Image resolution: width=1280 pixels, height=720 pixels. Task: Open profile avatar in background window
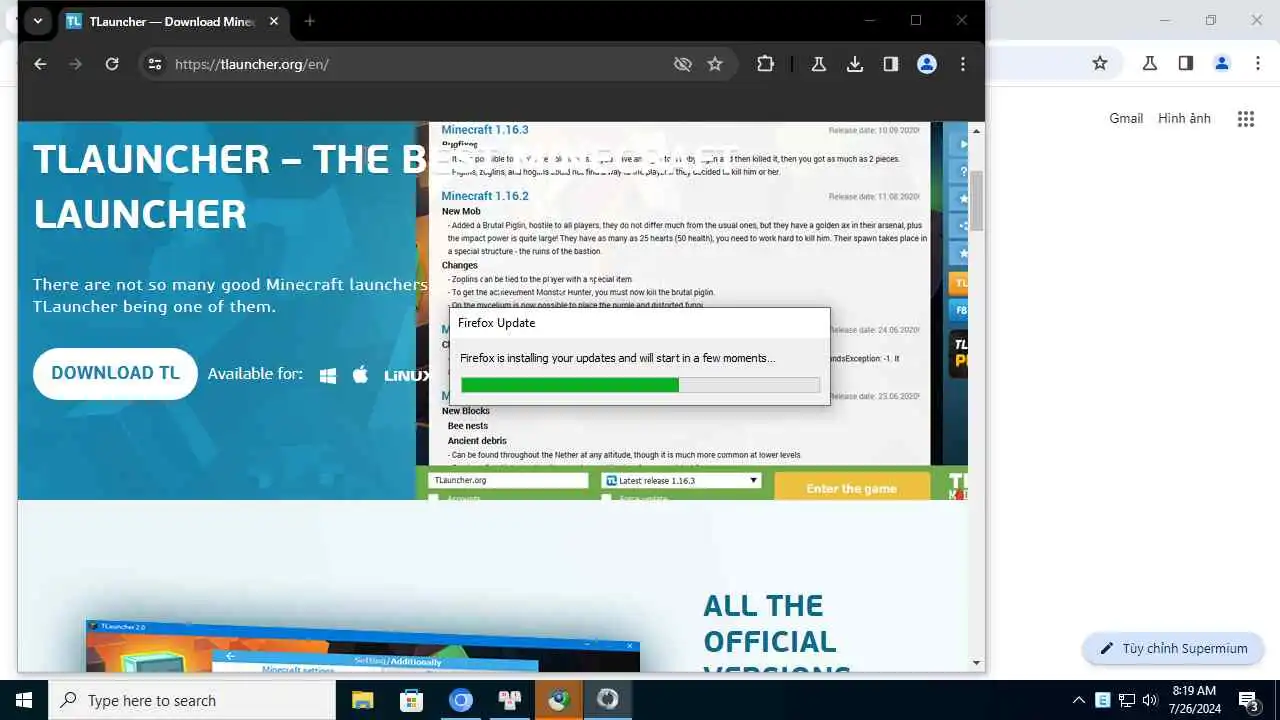(x=1222, y=63)
